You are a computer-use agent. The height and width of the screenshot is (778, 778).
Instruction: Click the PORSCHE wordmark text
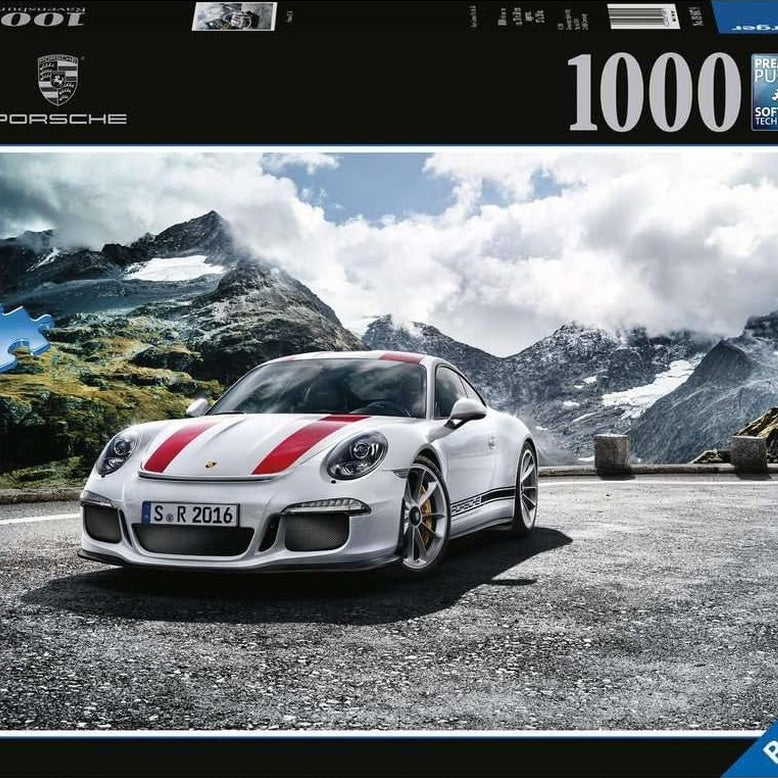[63, 119]
